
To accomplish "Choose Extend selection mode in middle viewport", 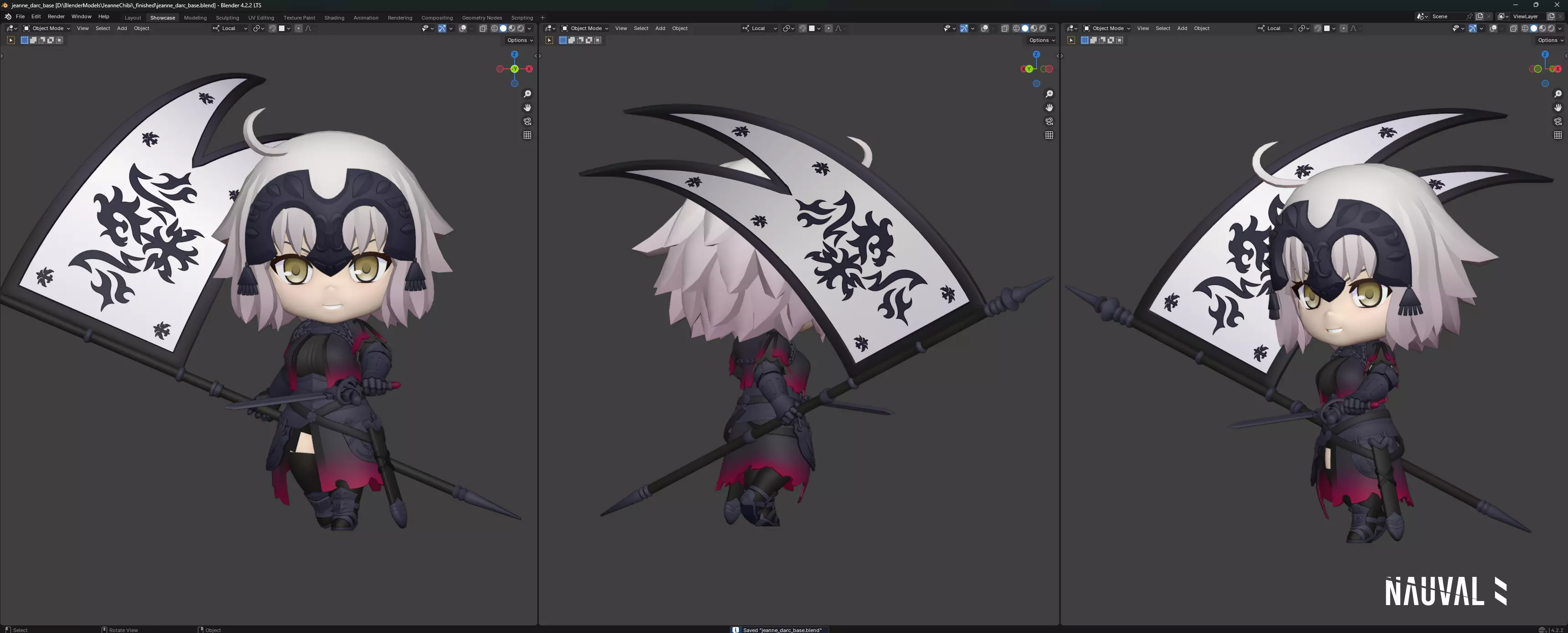I will click(572, 40).
